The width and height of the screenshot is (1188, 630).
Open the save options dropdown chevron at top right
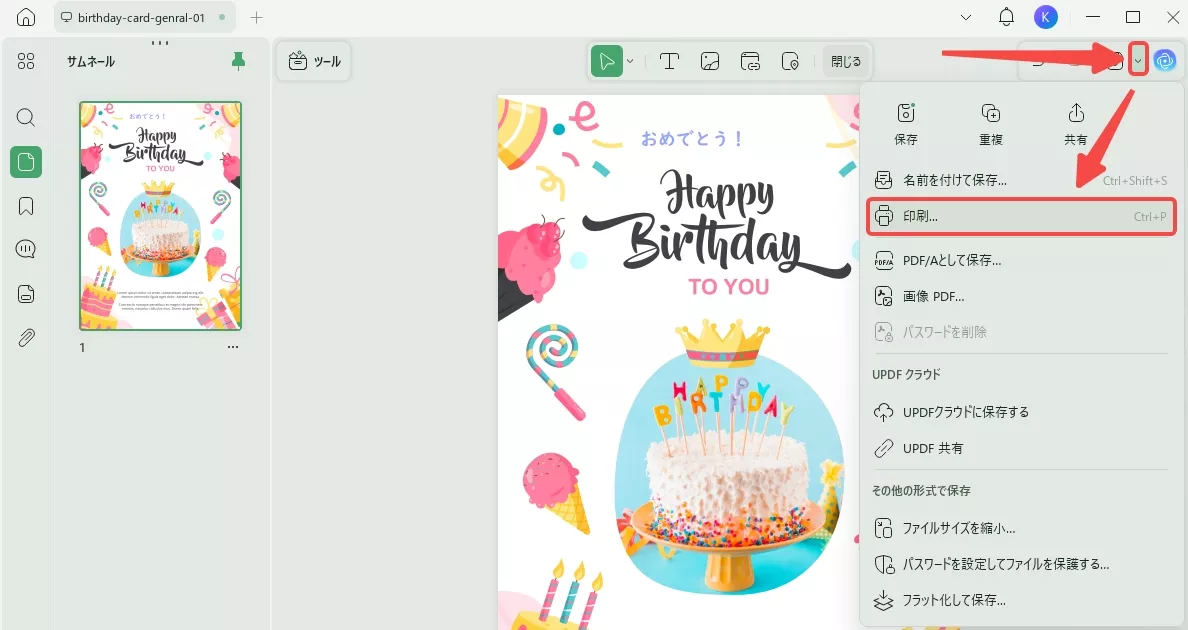1137,60
